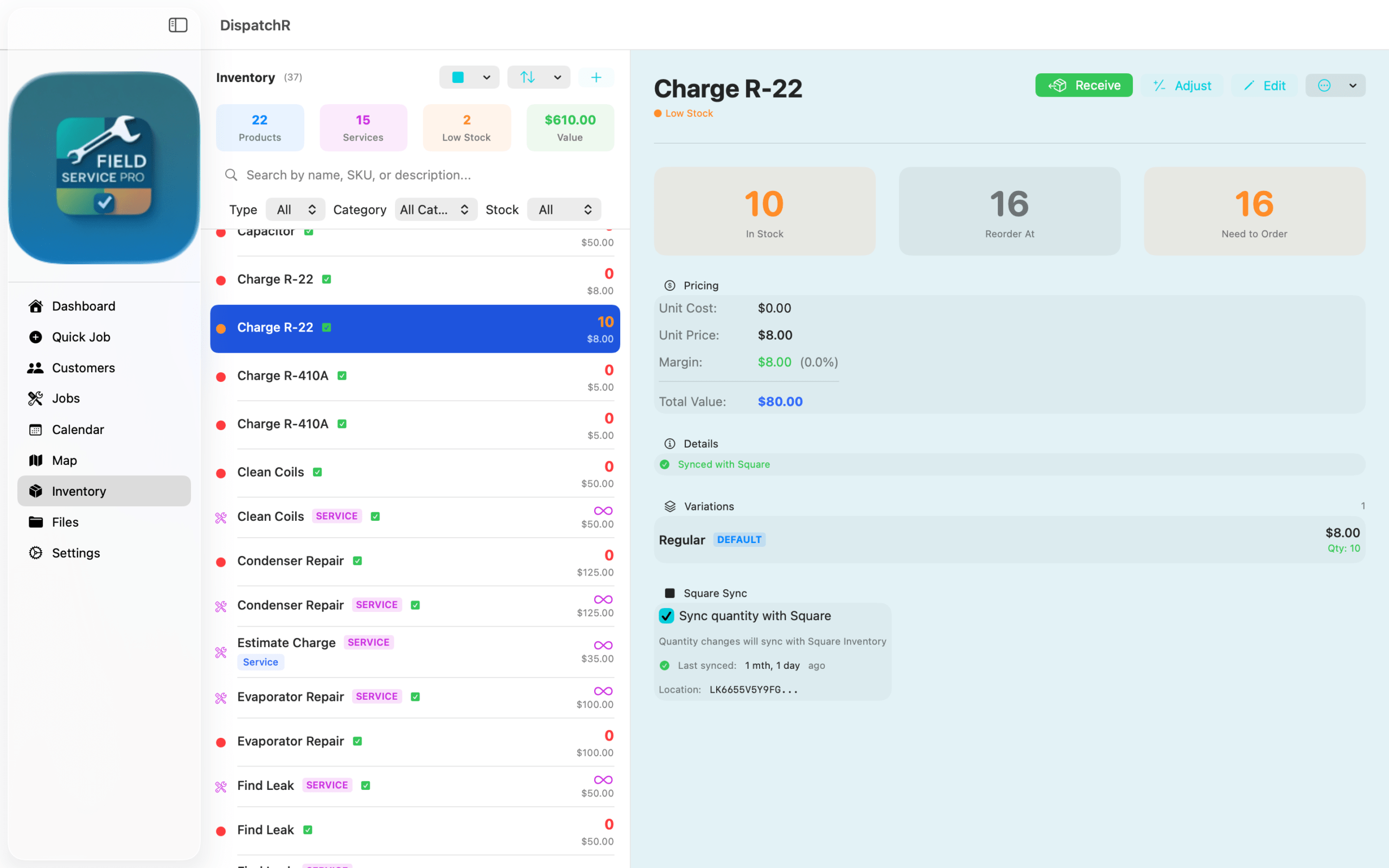
Task: Open the Type filter dropdown
Action: 295,209
